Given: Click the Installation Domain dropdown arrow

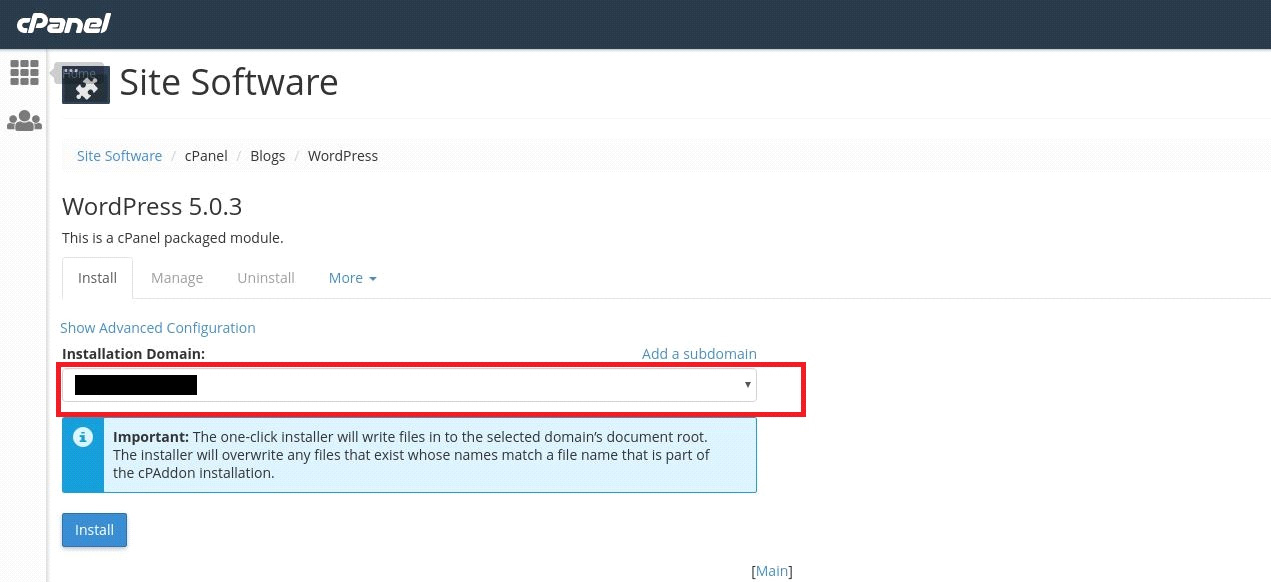Looking at the screenshot, I should coord(747,385).
